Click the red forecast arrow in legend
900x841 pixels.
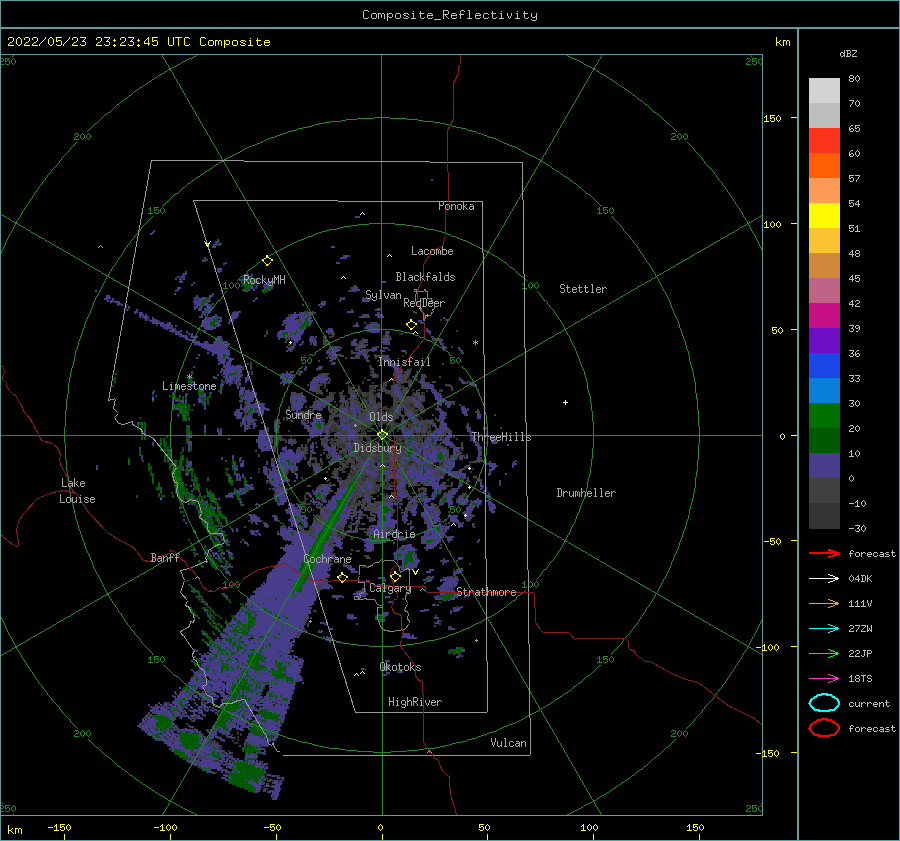pos(824,553)
